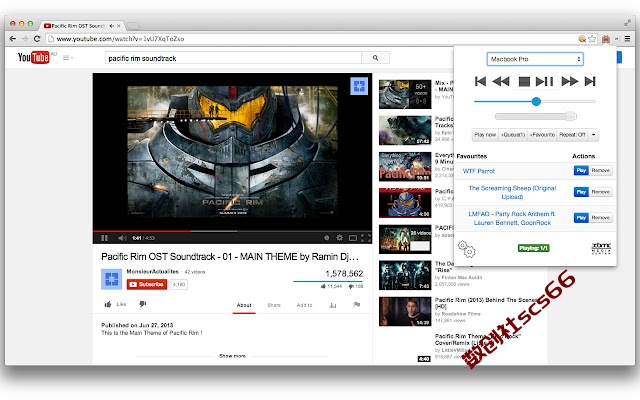The width and height of the screenshot is (640, 400).
Task: Skip to next track in XBMC popup
Action: (590, 82)
